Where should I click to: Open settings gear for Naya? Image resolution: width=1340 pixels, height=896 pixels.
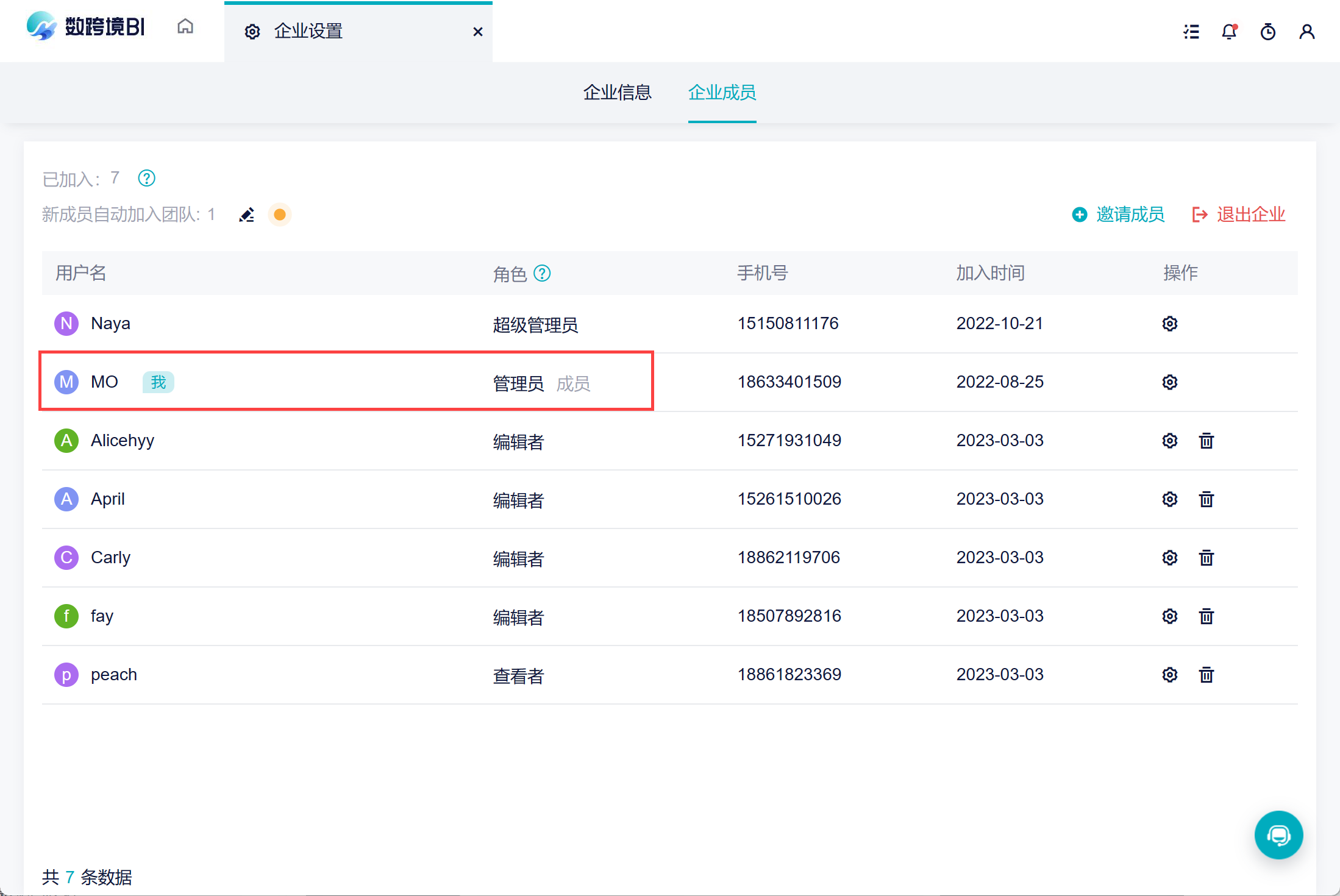tap(1169, 324)
